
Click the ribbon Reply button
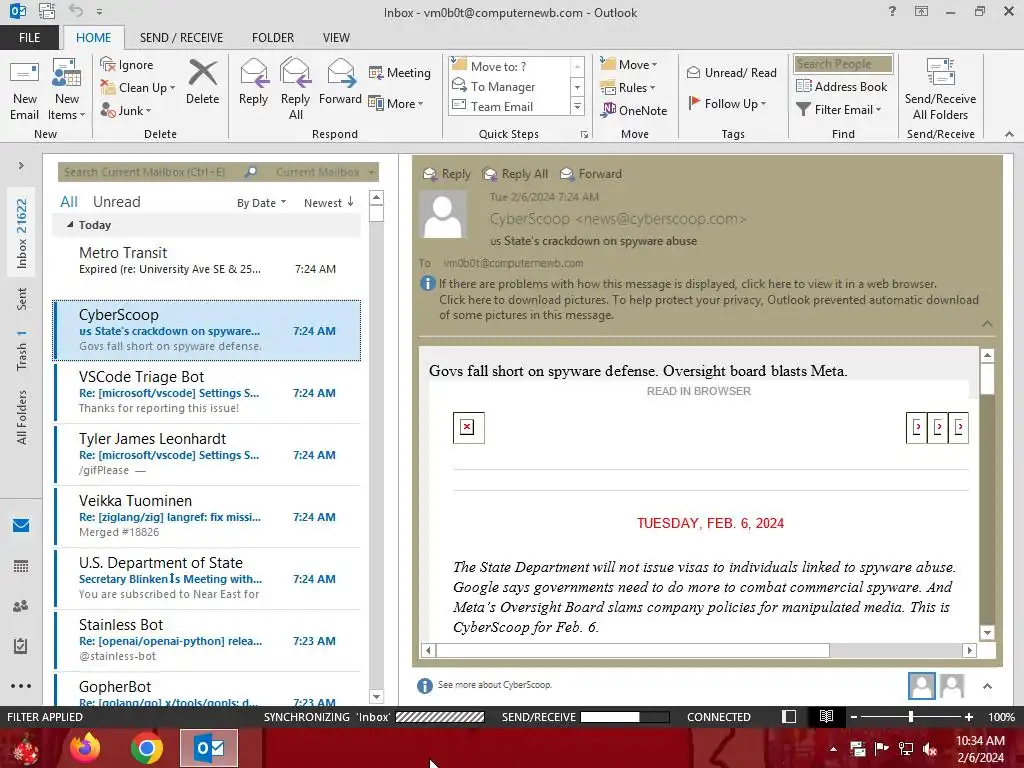[x=253, y=82]
